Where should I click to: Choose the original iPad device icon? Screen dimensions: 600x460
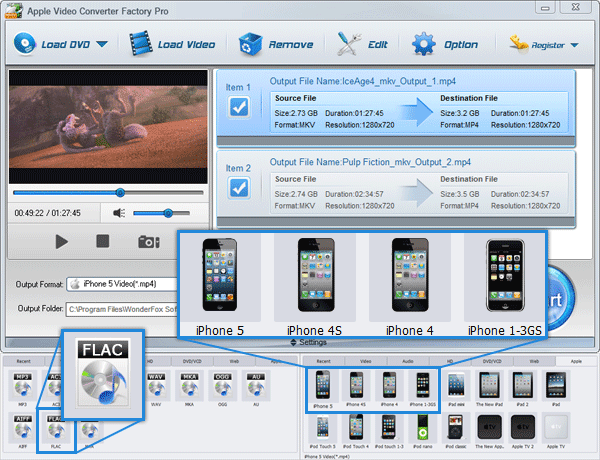pyautogui.click(x=556, y=389)
